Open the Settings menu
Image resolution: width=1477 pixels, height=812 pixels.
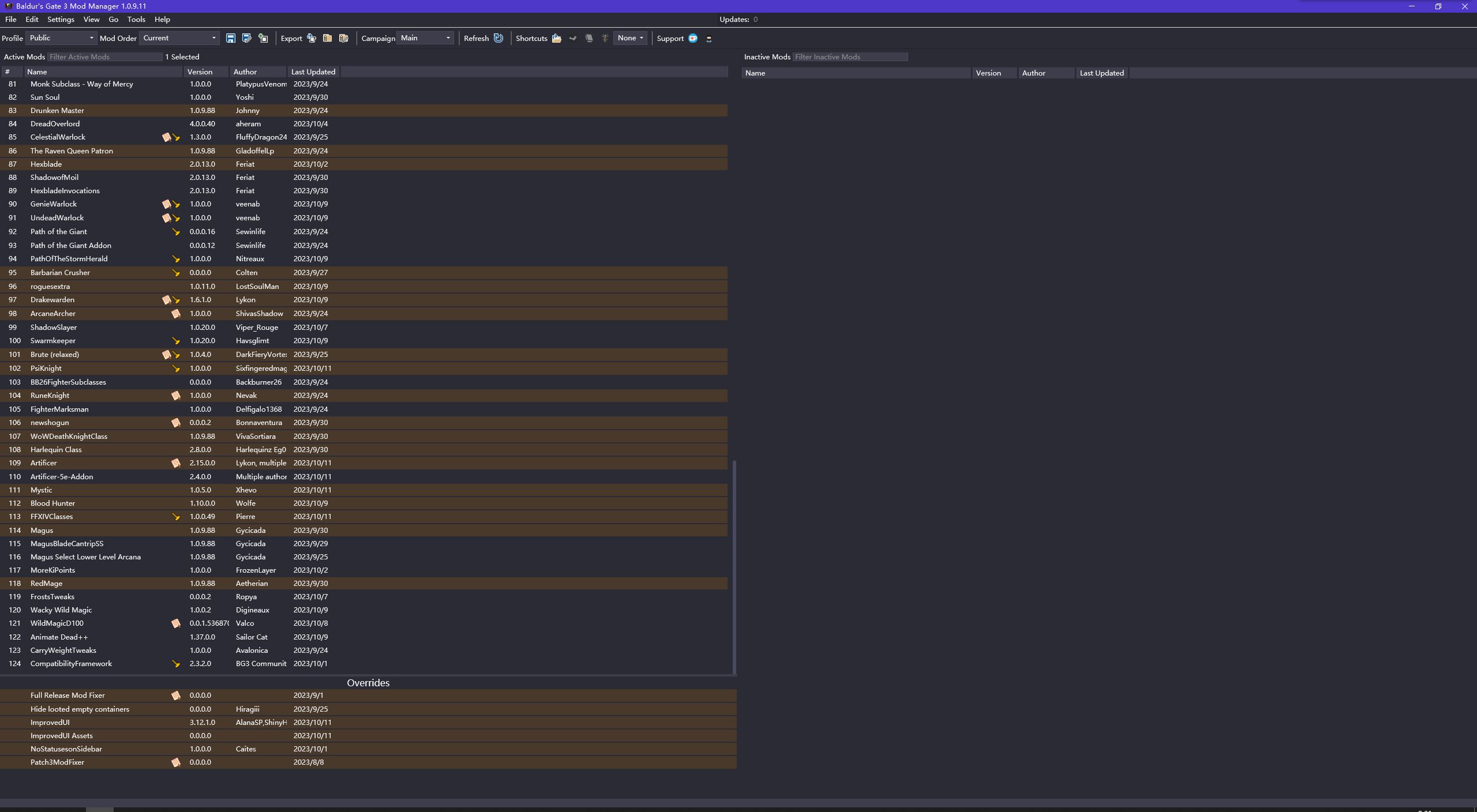(x=61, y=20)
